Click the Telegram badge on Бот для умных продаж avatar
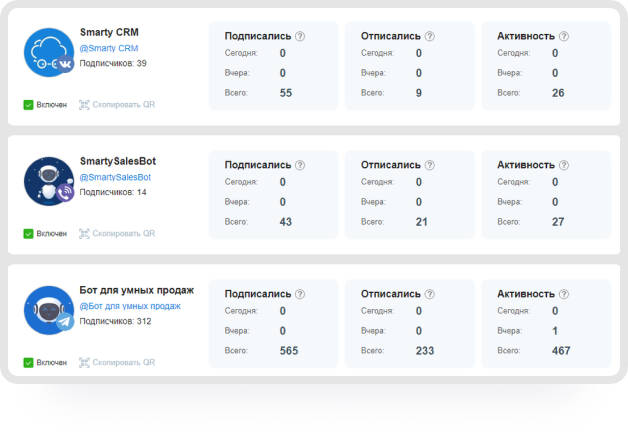The height and width of the screenshot is (444, 628). tap(65, 322)
